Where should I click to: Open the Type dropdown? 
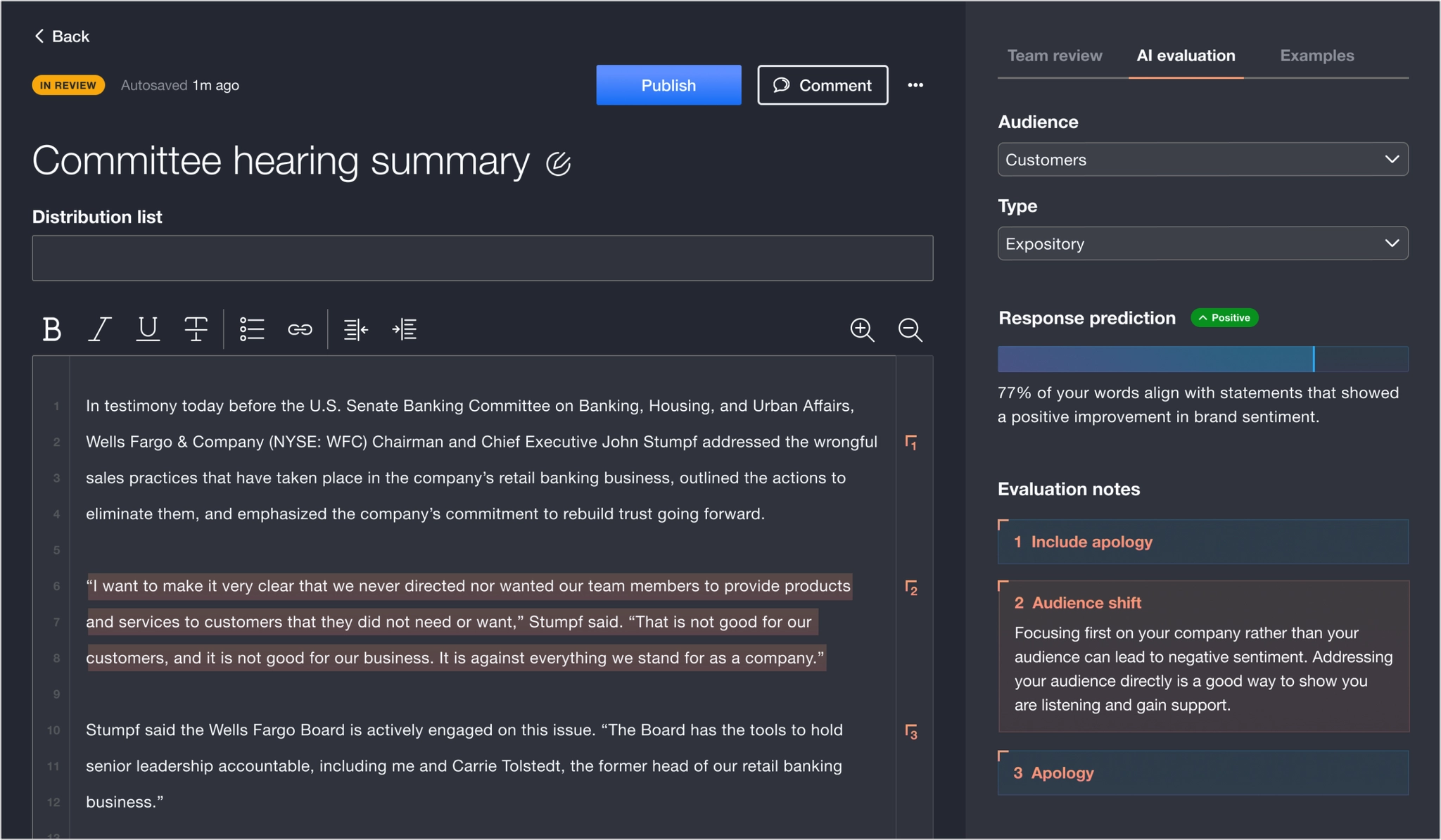click(x=1202, y=243)
